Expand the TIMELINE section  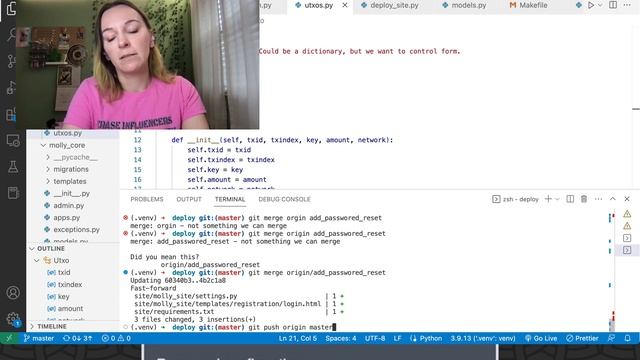[x=73, y=327]
